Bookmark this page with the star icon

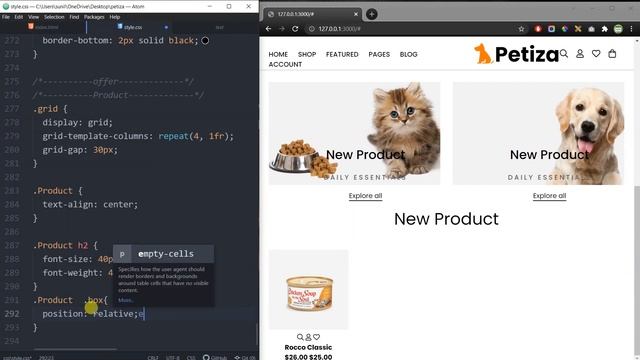[521, 29]
